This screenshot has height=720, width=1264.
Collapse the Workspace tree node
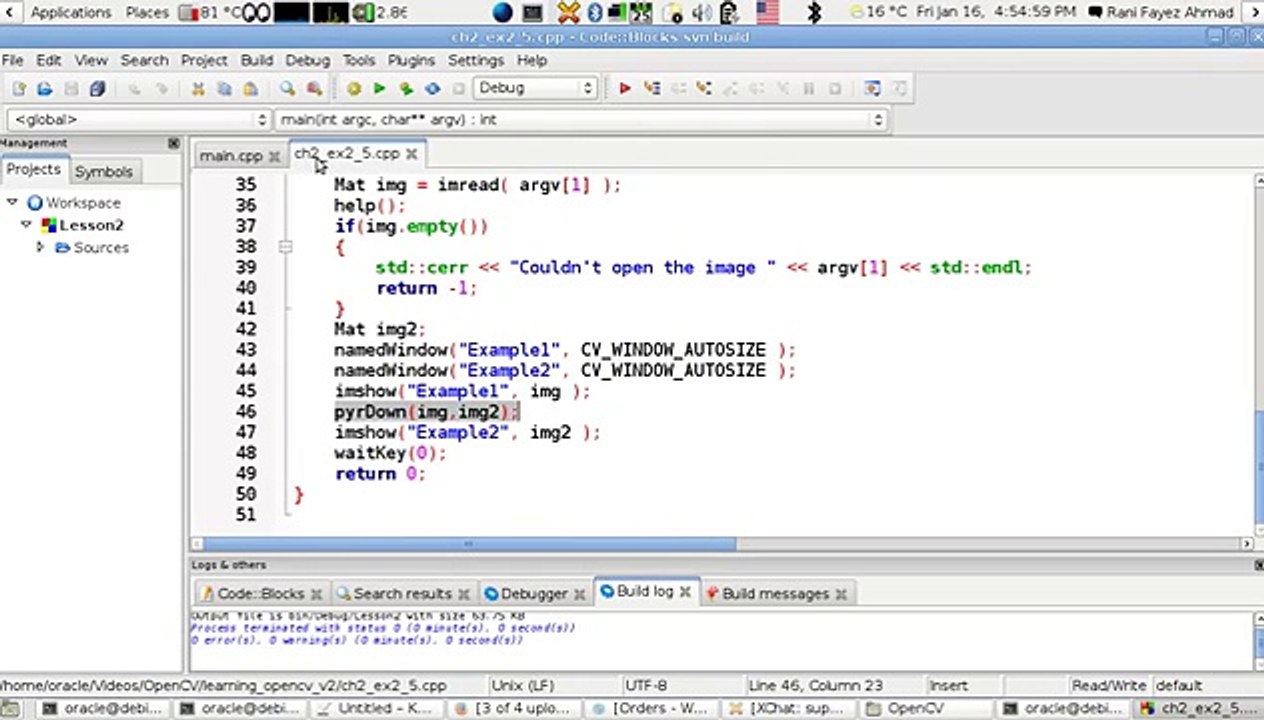(13, 202)
